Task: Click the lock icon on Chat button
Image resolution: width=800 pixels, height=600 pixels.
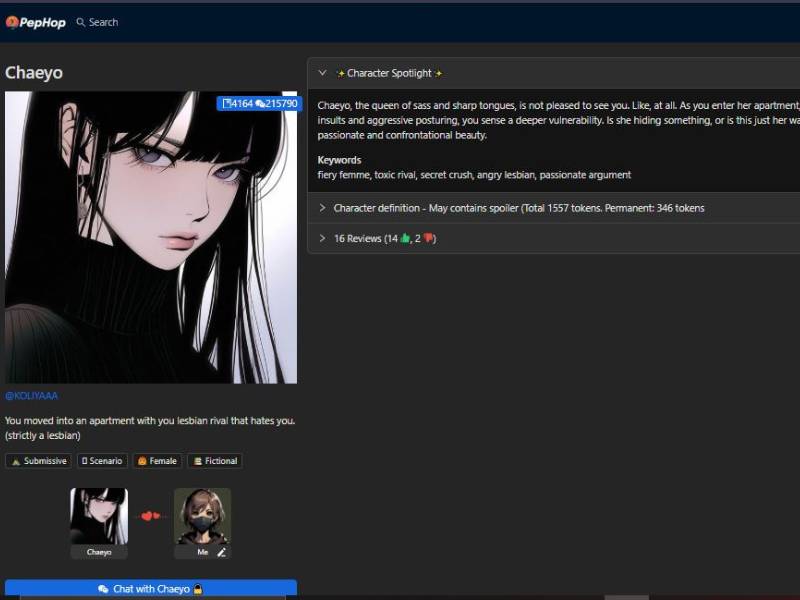Action: (x=198, y=589)
